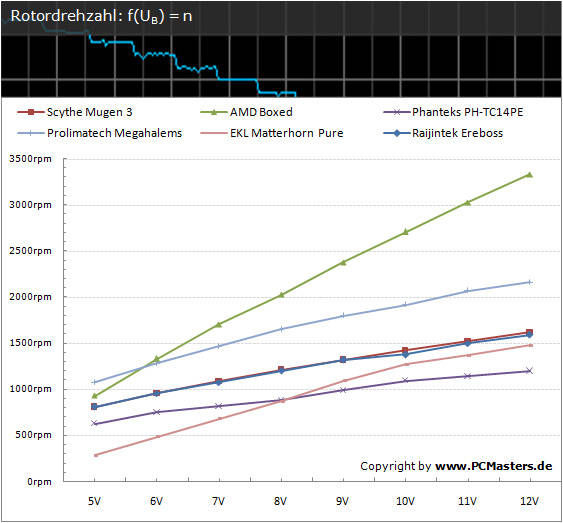The image size is (563, 523).
Task: Click the Raijintek Ereboss legend entry
Action: click(x=443, y=133)
